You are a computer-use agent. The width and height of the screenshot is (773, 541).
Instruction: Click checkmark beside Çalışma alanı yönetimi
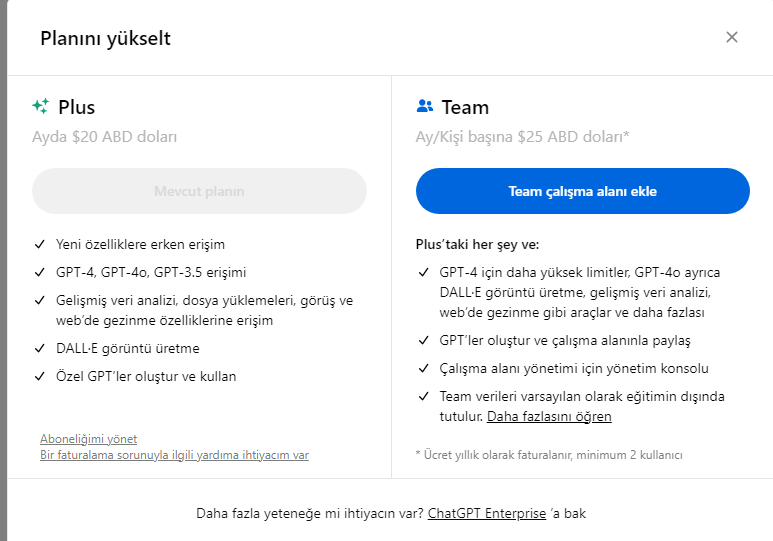click(x=423, y=368)
